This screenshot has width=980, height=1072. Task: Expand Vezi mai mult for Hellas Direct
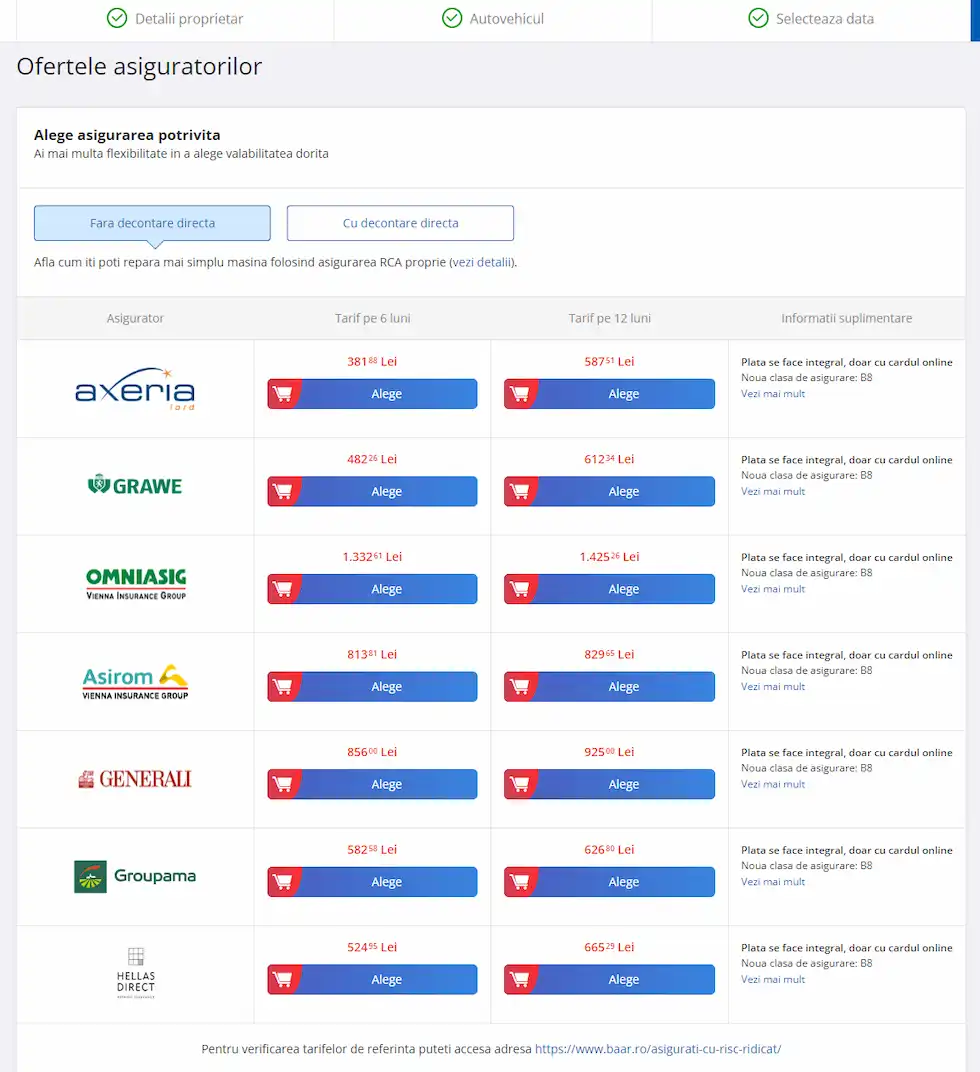click(773, 980)
